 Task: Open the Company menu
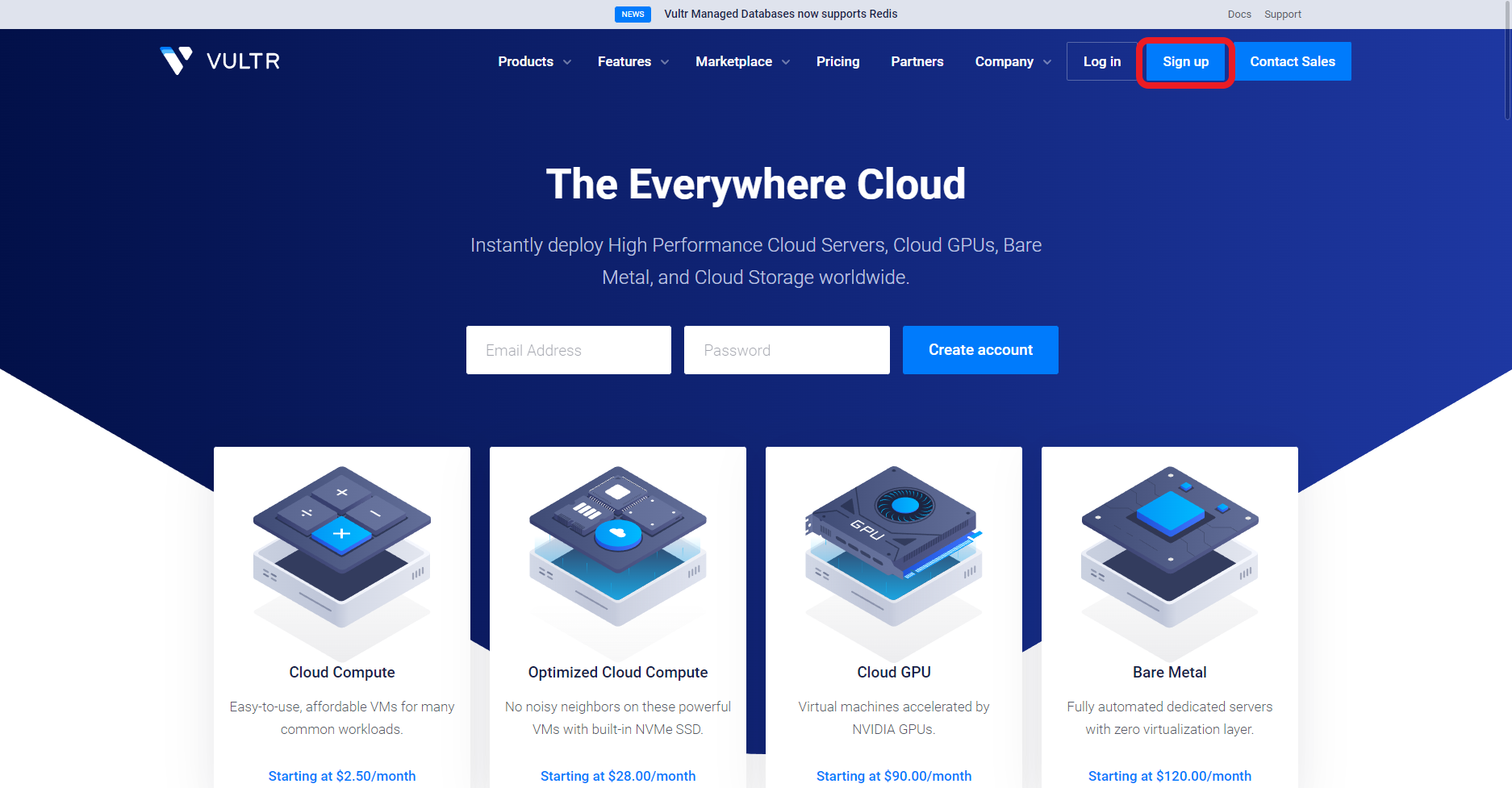pyautogui.click(x=1004, y=61)
